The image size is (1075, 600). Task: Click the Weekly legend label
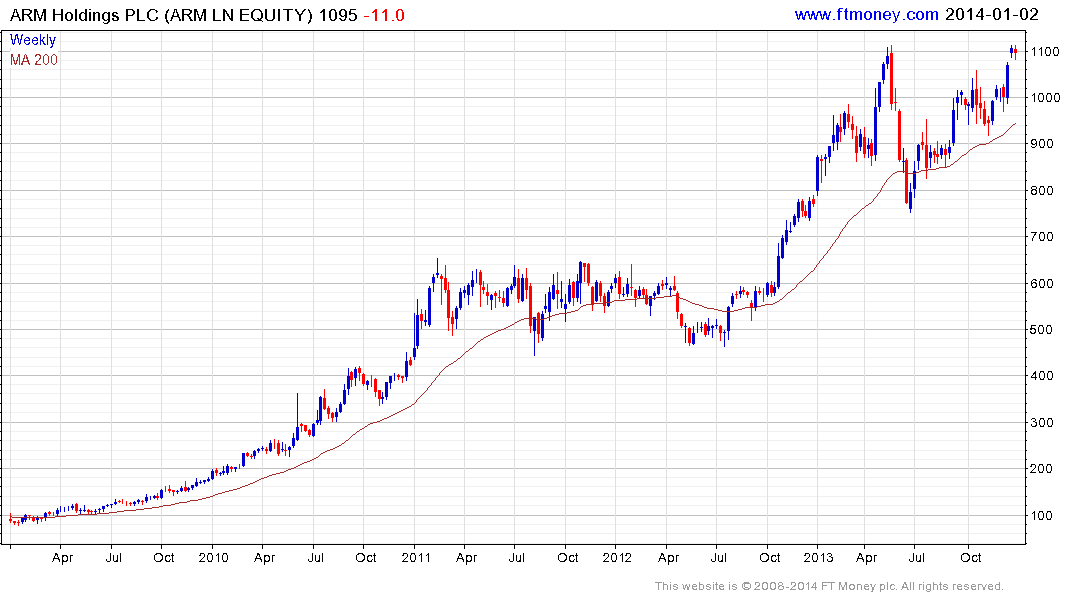click(33, 40)
